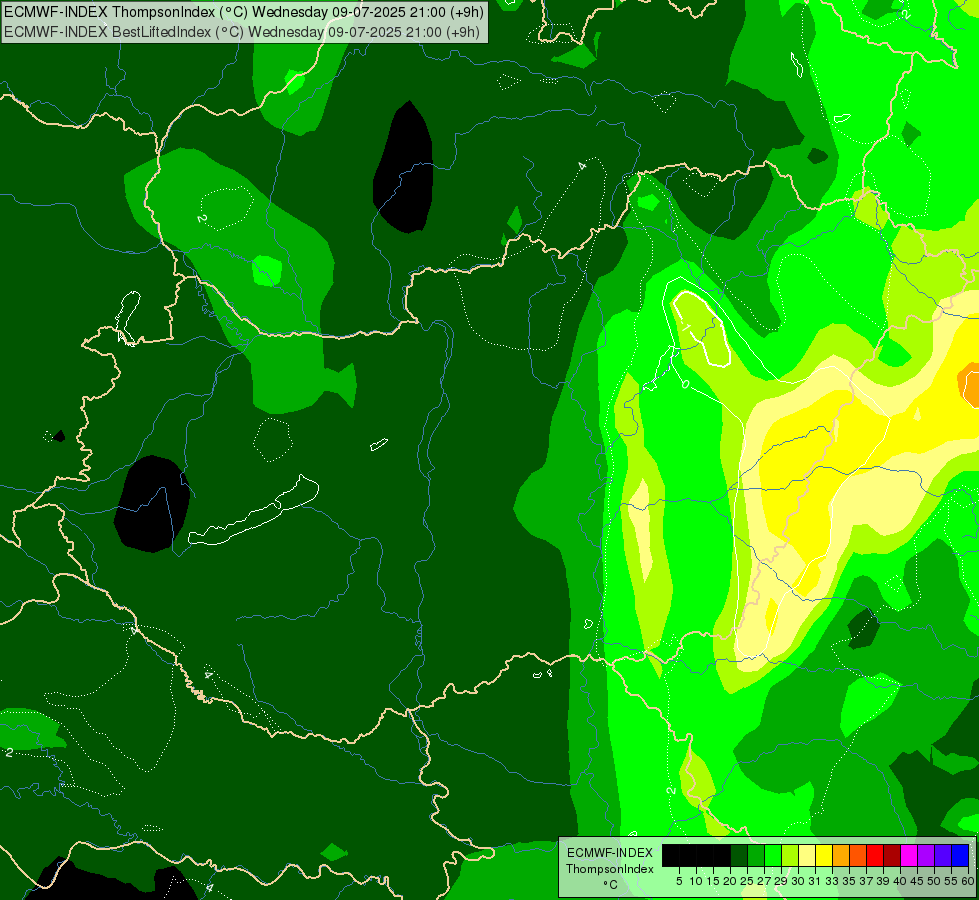Click the ThompsonIndex title line at top
Viewport: 979px width, 900px height.
pos(244,11)
